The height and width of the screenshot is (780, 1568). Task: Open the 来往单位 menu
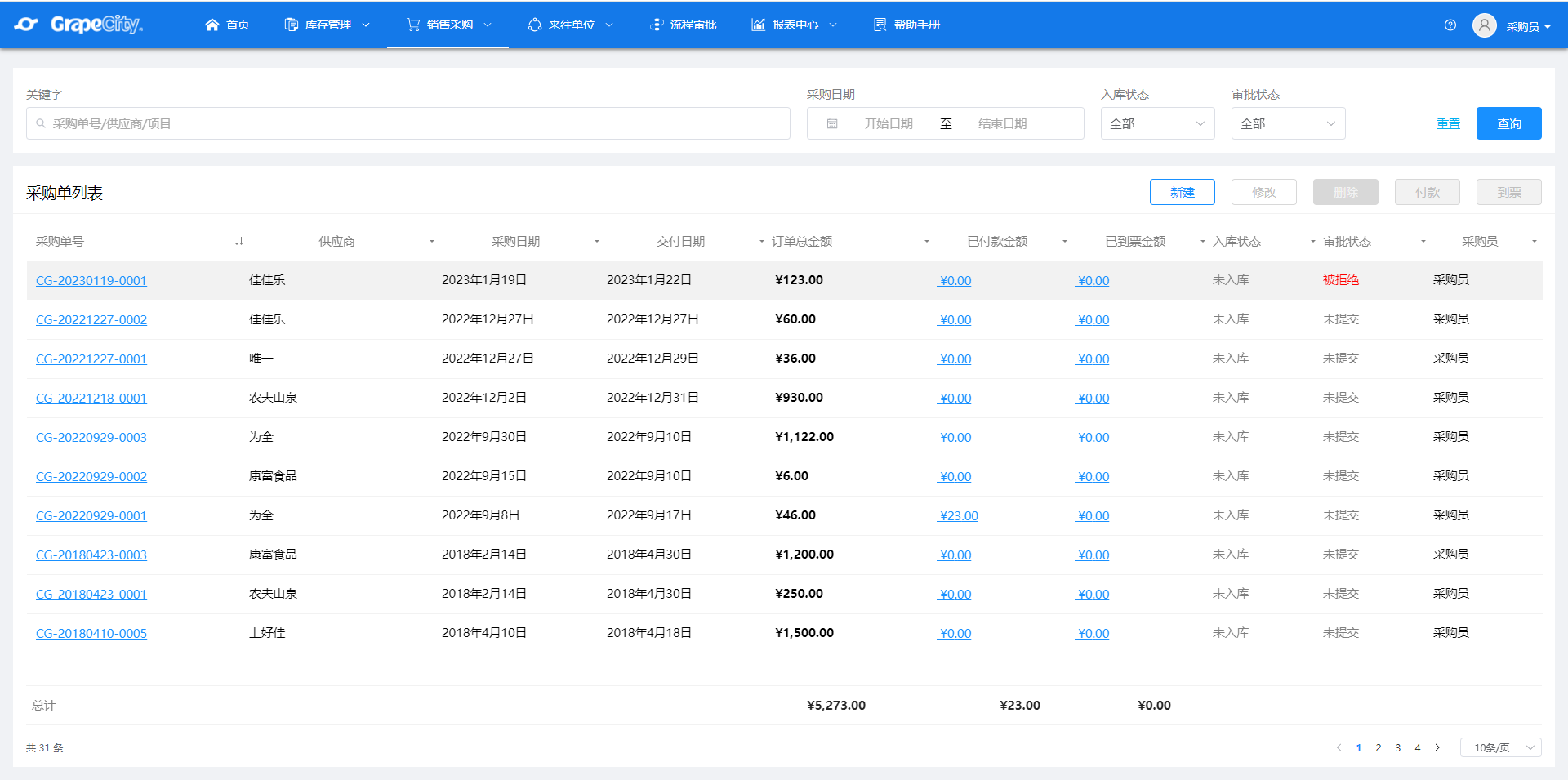click(570, 25)
